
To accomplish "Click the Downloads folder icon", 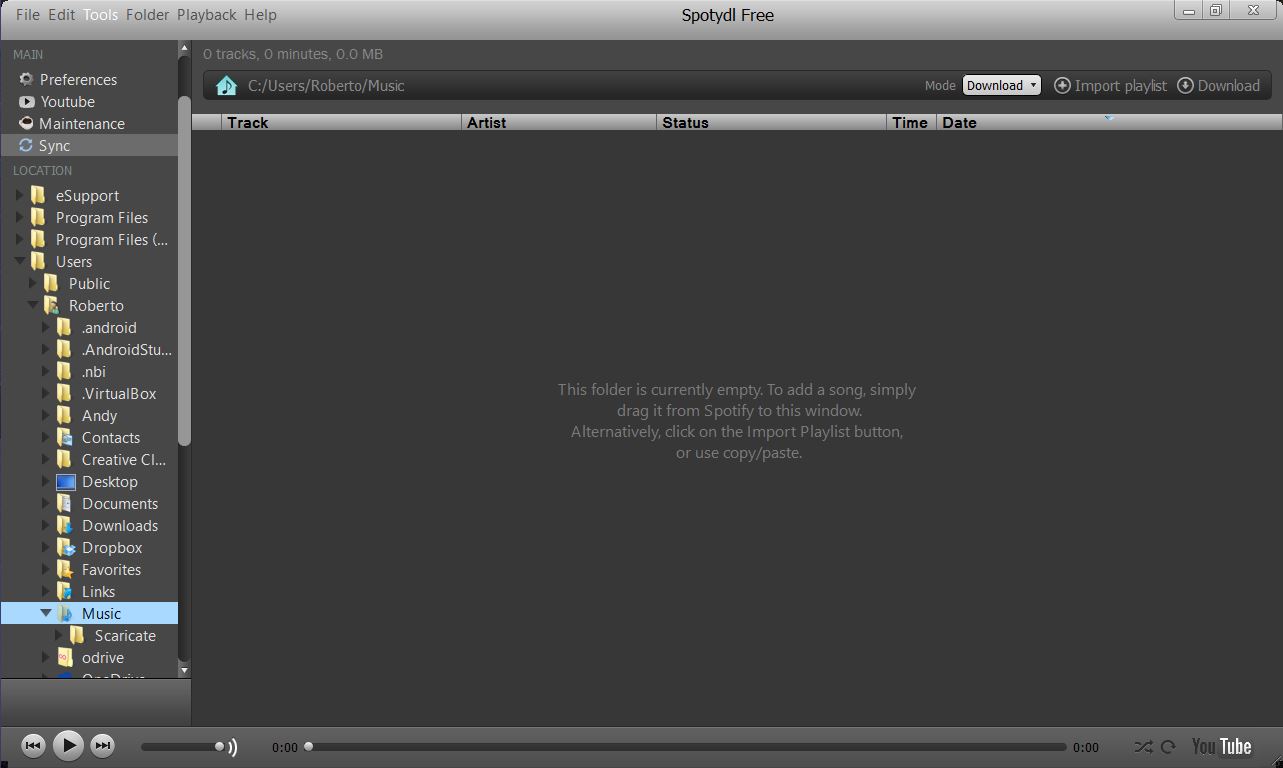I will click(66, 525).
